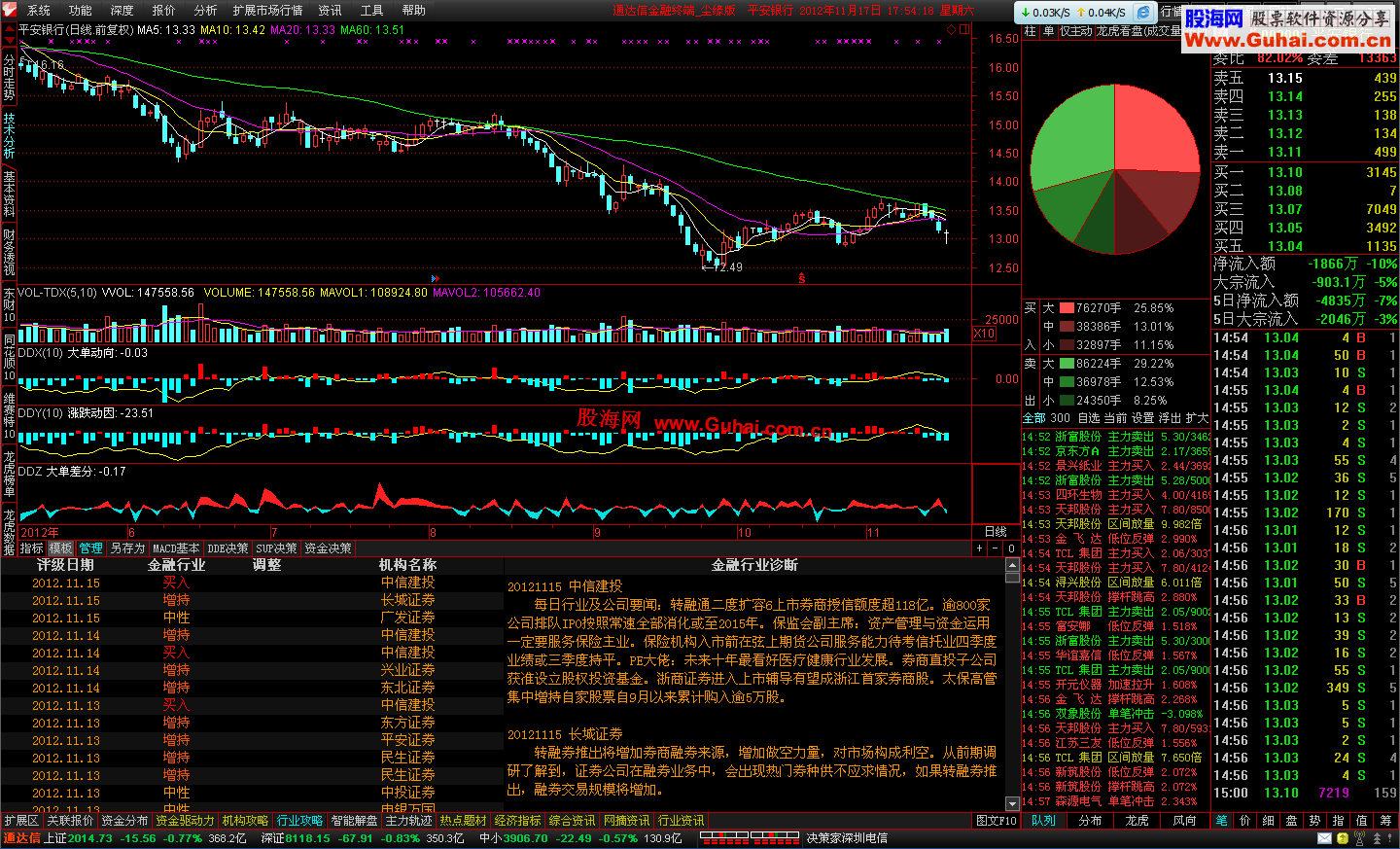Open the 扩展市场行情 menu

267,11
